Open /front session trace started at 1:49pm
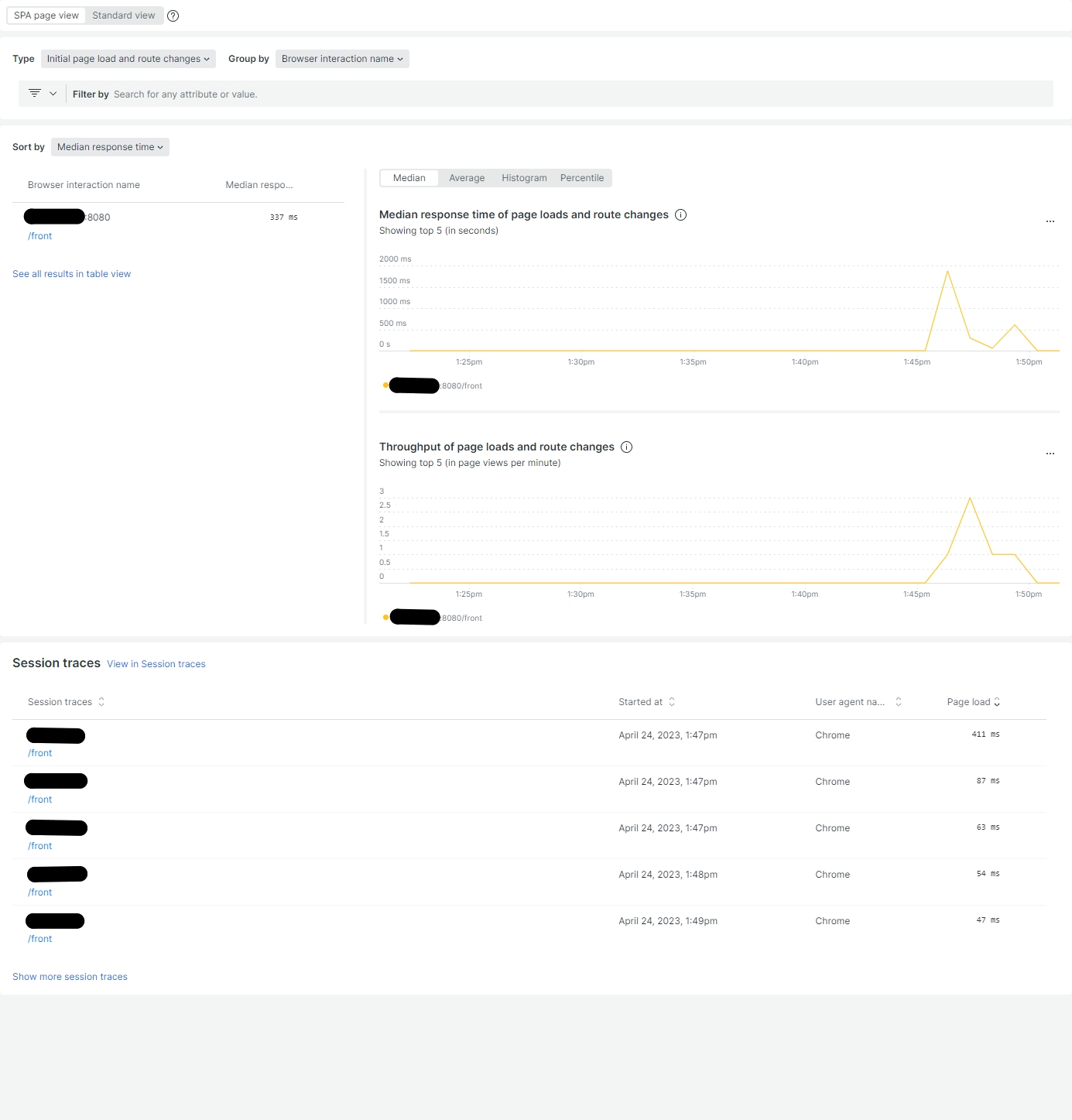The image size is (1072, 1120). 40,939
